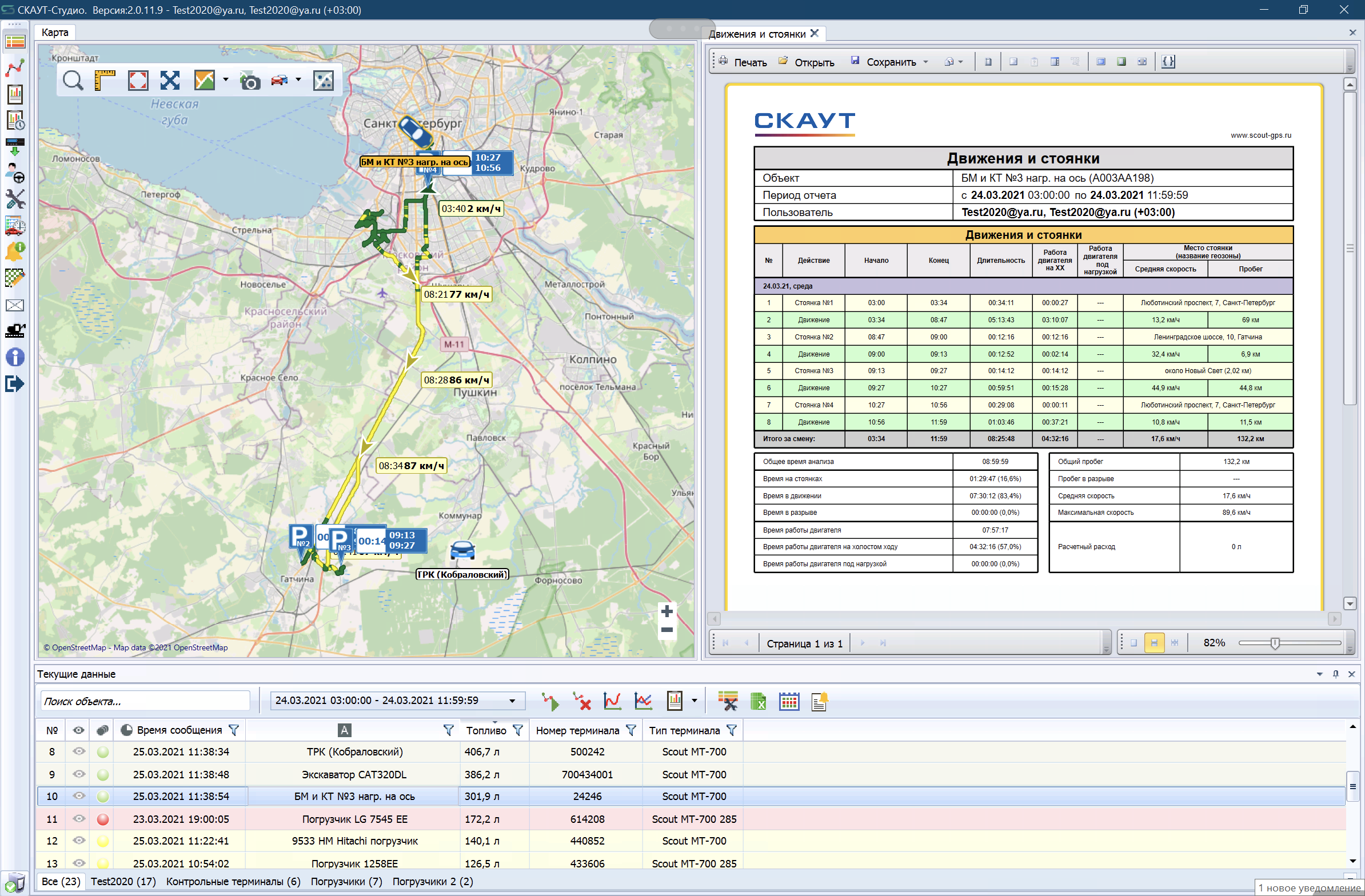
Task: Click the Открыть open report button
Action: (x=807, y=62)
